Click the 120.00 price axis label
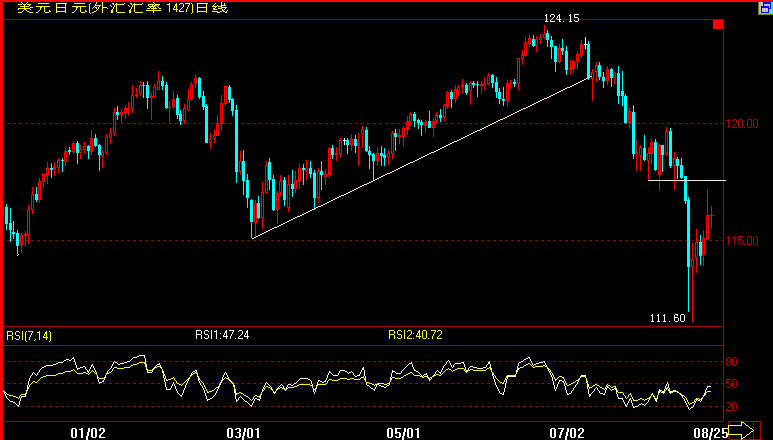 click(x=742, y=124)
